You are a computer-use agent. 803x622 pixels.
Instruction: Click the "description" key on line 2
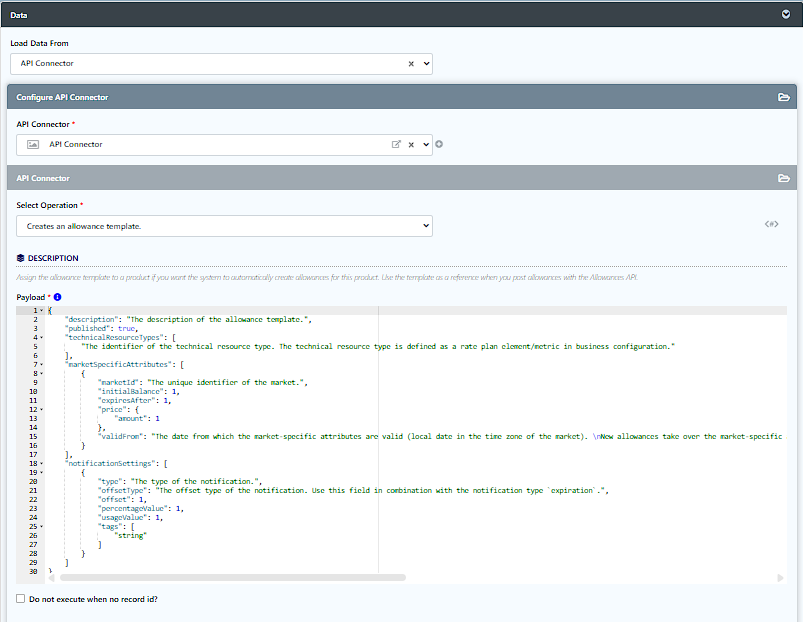tap(91, 319)
